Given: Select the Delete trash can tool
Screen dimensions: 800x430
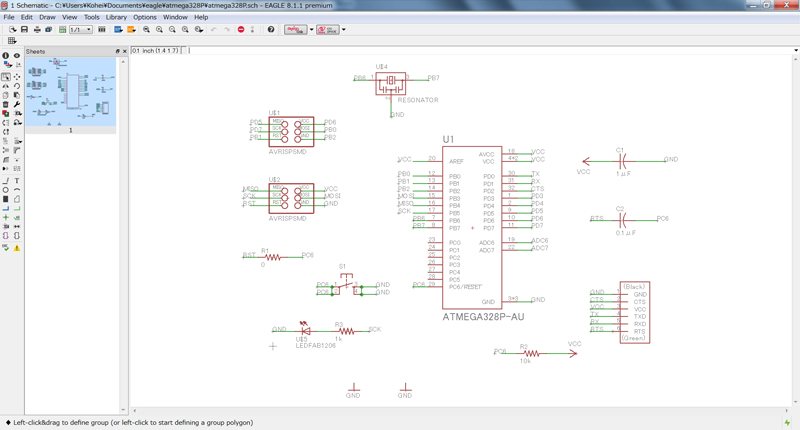Looking at the screenshot, I should click(x=6, y=104).
